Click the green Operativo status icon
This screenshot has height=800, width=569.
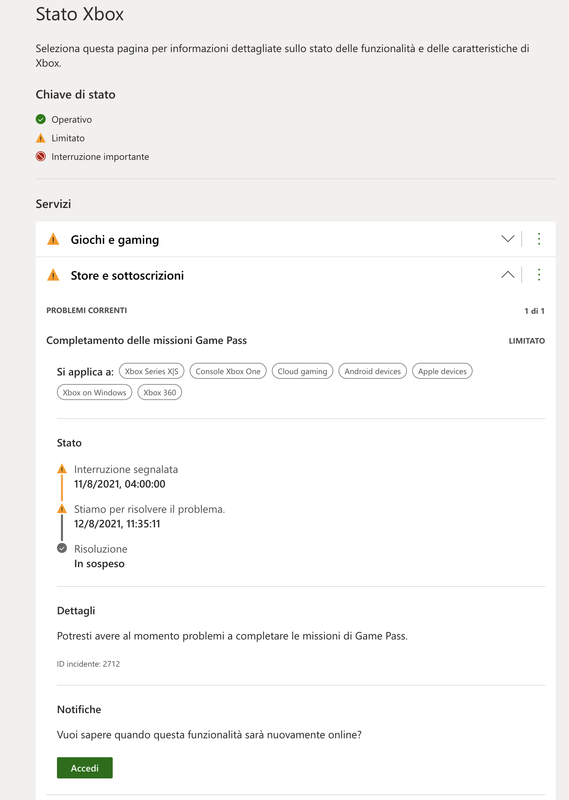click(41, 119)
